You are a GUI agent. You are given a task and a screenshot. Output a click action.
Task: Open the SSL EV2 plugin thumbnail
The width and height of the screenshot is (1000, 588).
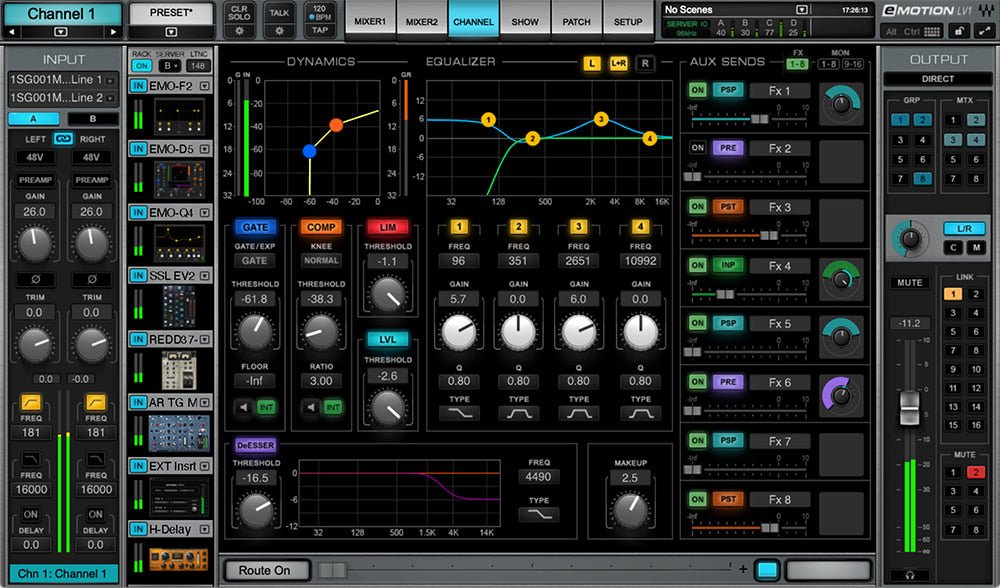point(179,306)
